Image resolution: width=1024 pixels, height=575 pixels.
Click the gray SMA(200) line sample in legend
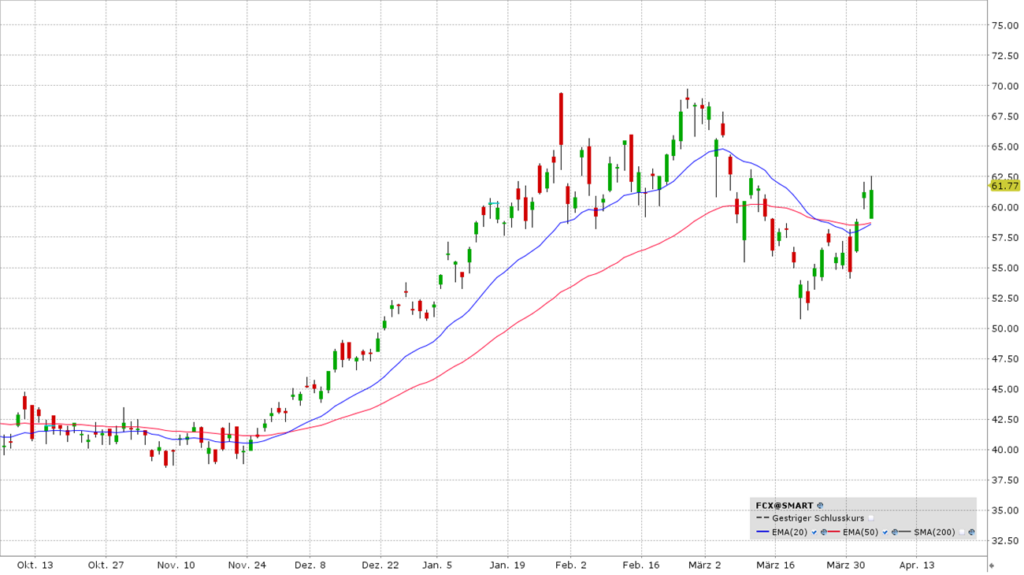point(904,532)
